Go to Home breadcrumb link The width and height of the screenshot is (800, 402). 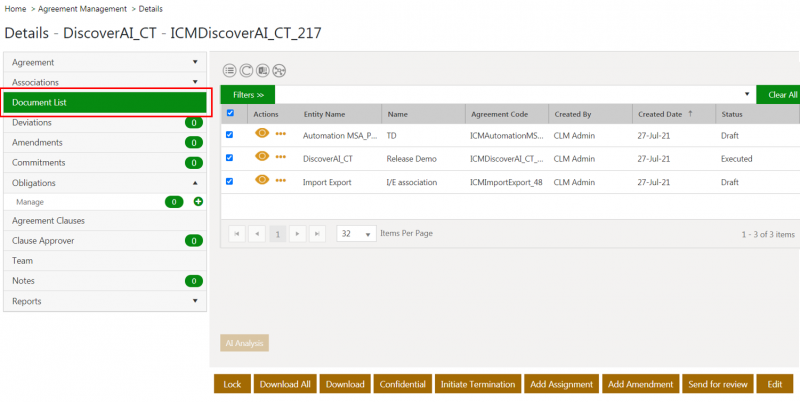15,9
